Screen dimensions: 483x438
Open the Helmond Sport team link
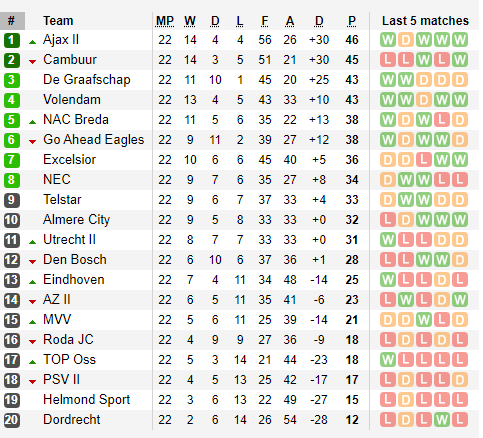87,400
